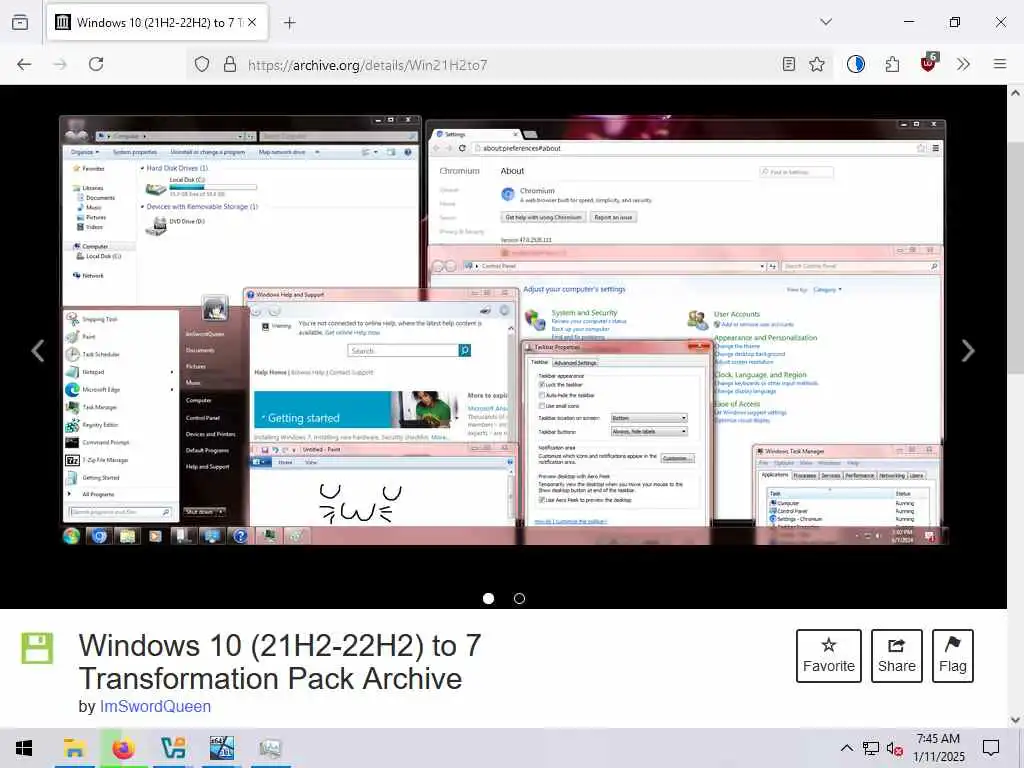1024x768 pixels.
Task: Click the forward navigation arrow
Action: pyautogui.click(x=60, y=64)
